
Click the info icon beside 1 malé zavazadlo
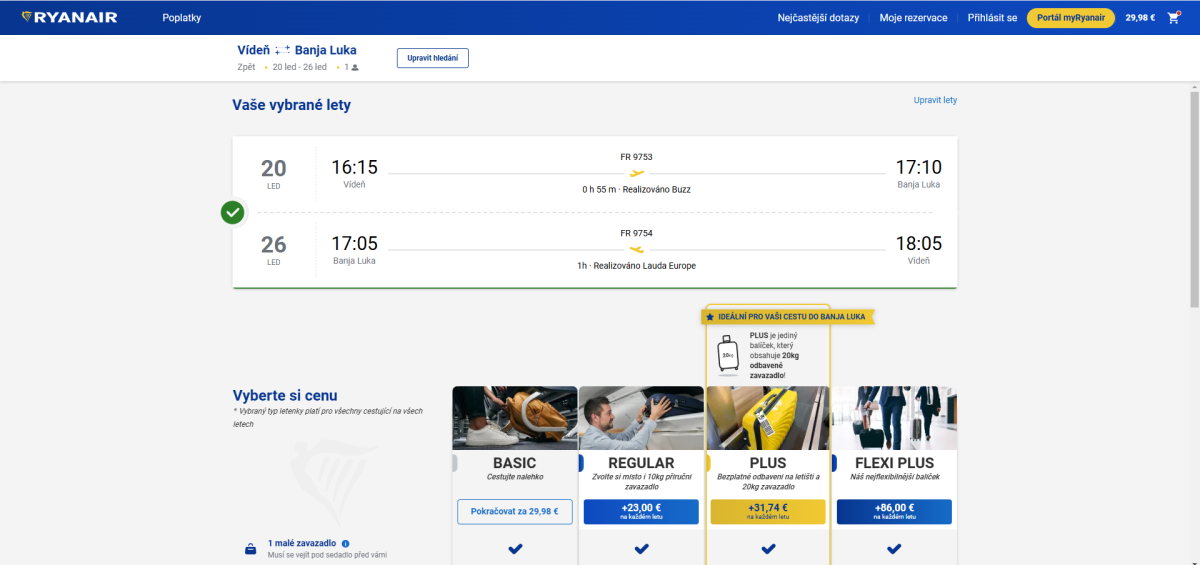coord(346,543)
